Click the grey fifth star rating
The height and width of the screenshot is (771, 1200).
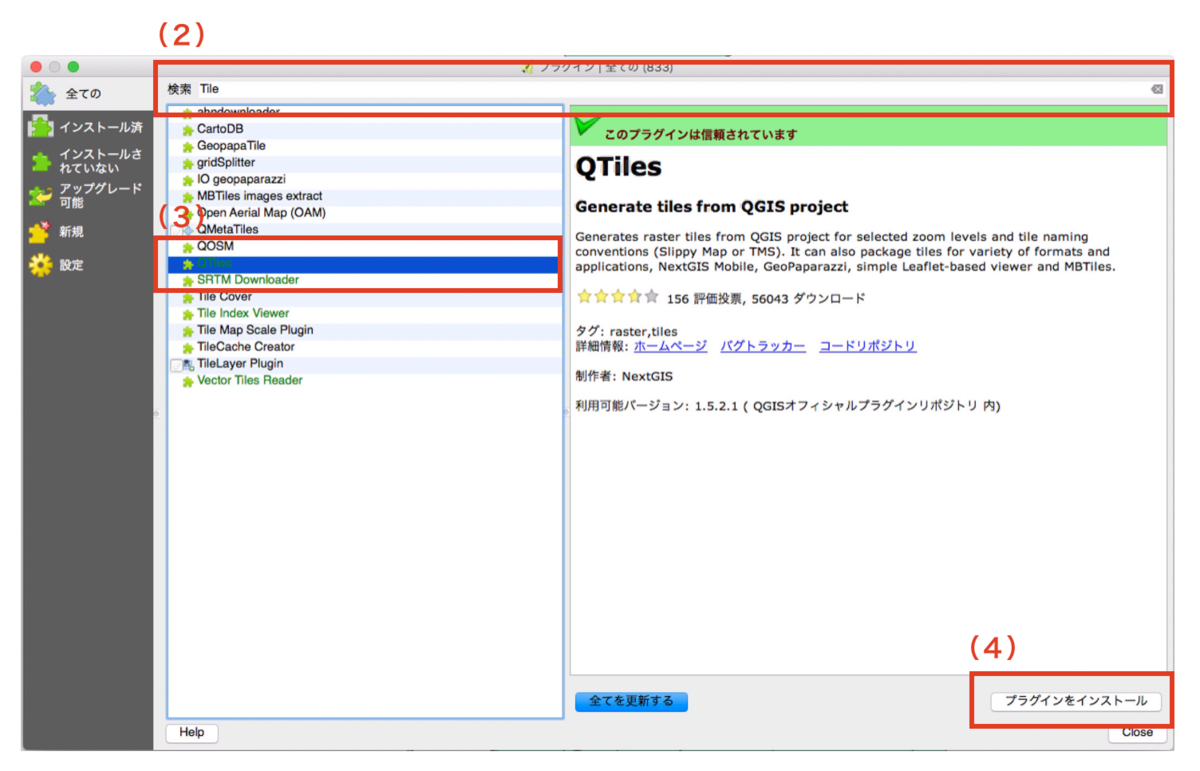click(652, 297)
